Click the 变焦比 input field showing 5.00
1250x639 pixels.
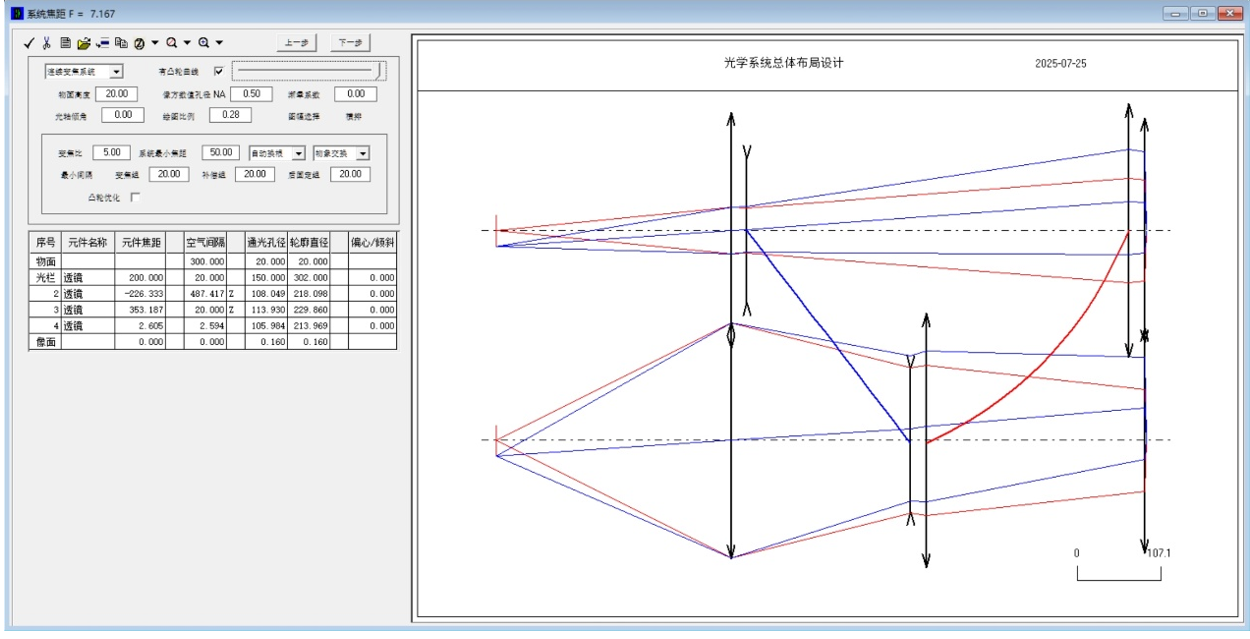point(111,153)
